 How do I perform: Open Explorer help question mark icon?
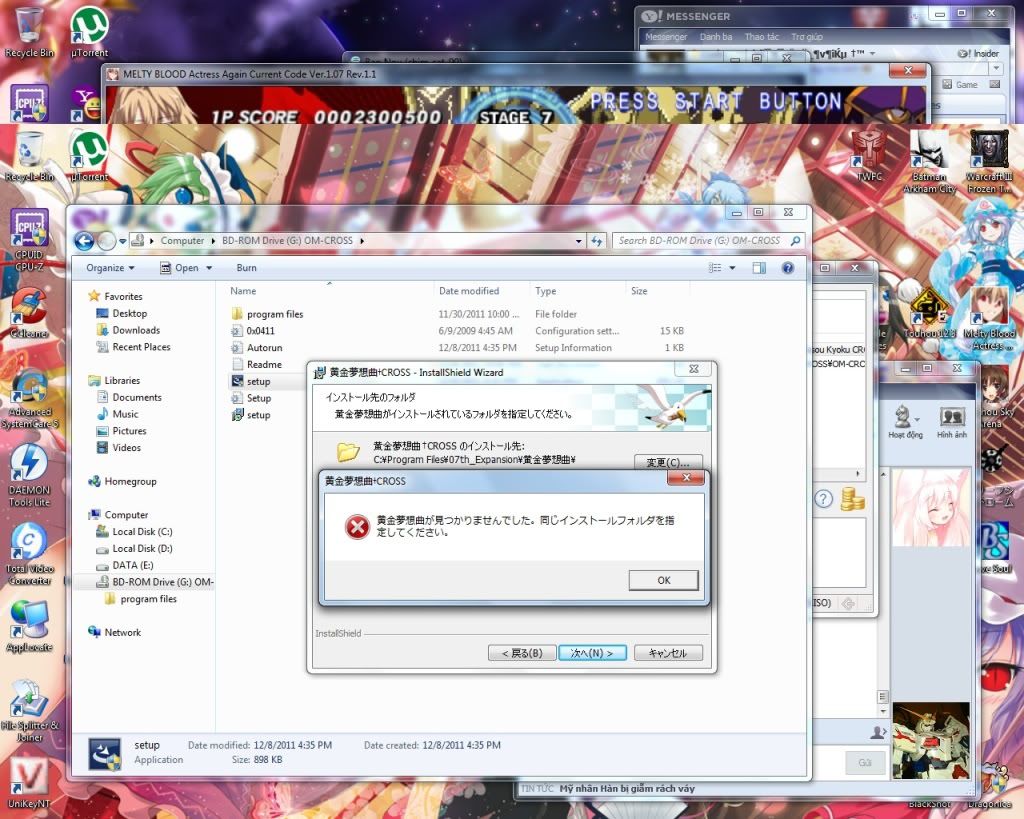[x=788, y=268]
